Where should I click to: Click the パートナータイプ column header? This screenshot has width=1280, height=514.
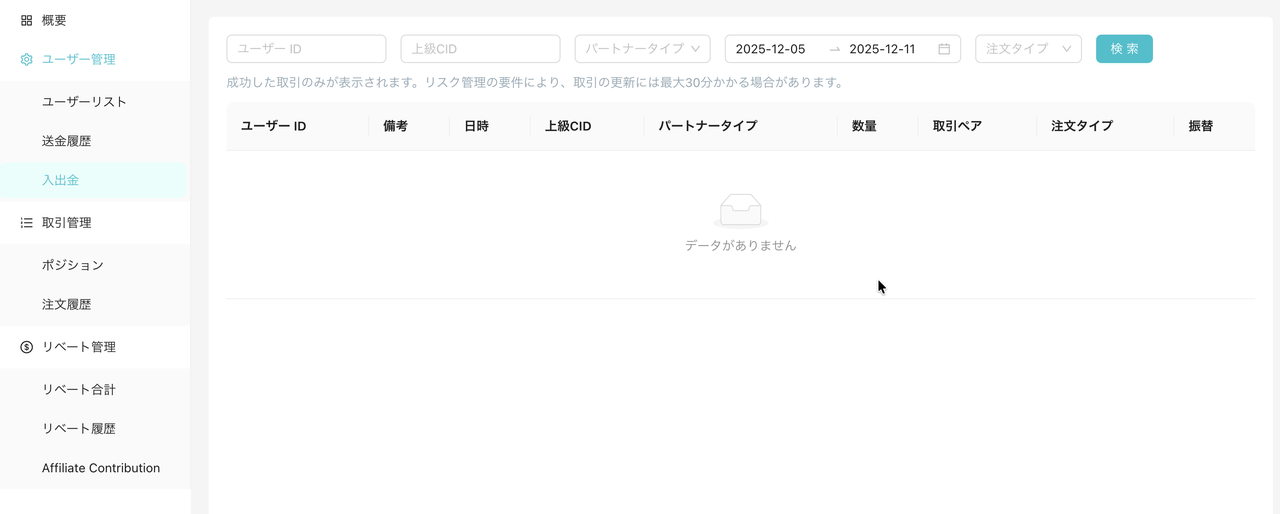[x=707, y=127]
